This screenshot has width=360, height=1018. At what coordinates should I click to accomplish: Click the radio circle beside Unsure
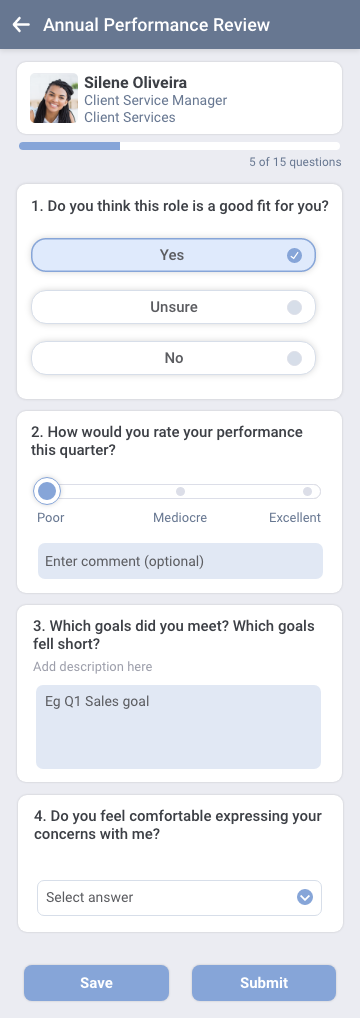pyautogui.click(x=294, y=307)
